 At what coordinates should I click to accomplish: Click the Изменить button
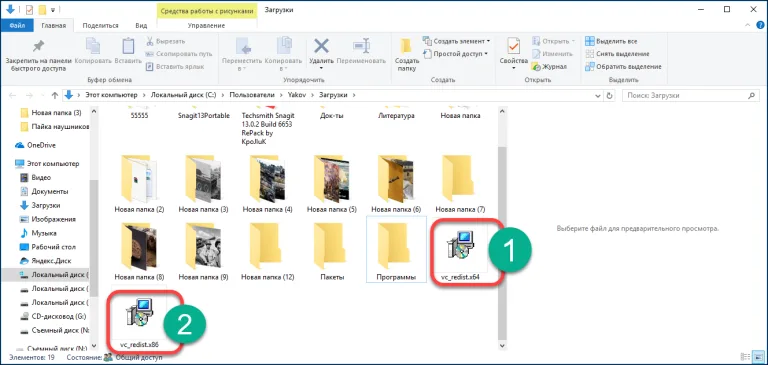(552, 54)
